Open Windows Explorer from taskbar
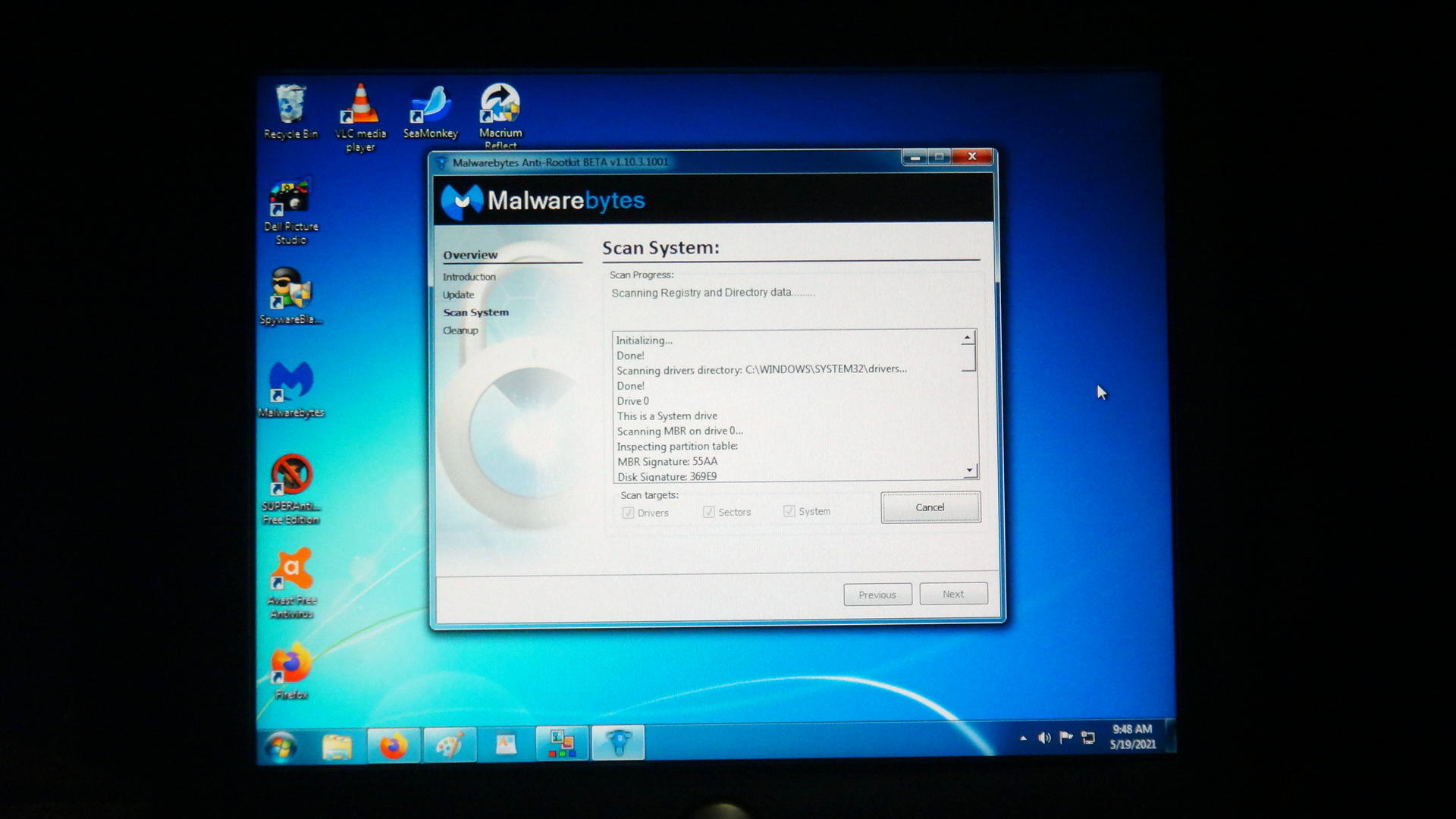 tap(337, 746)
